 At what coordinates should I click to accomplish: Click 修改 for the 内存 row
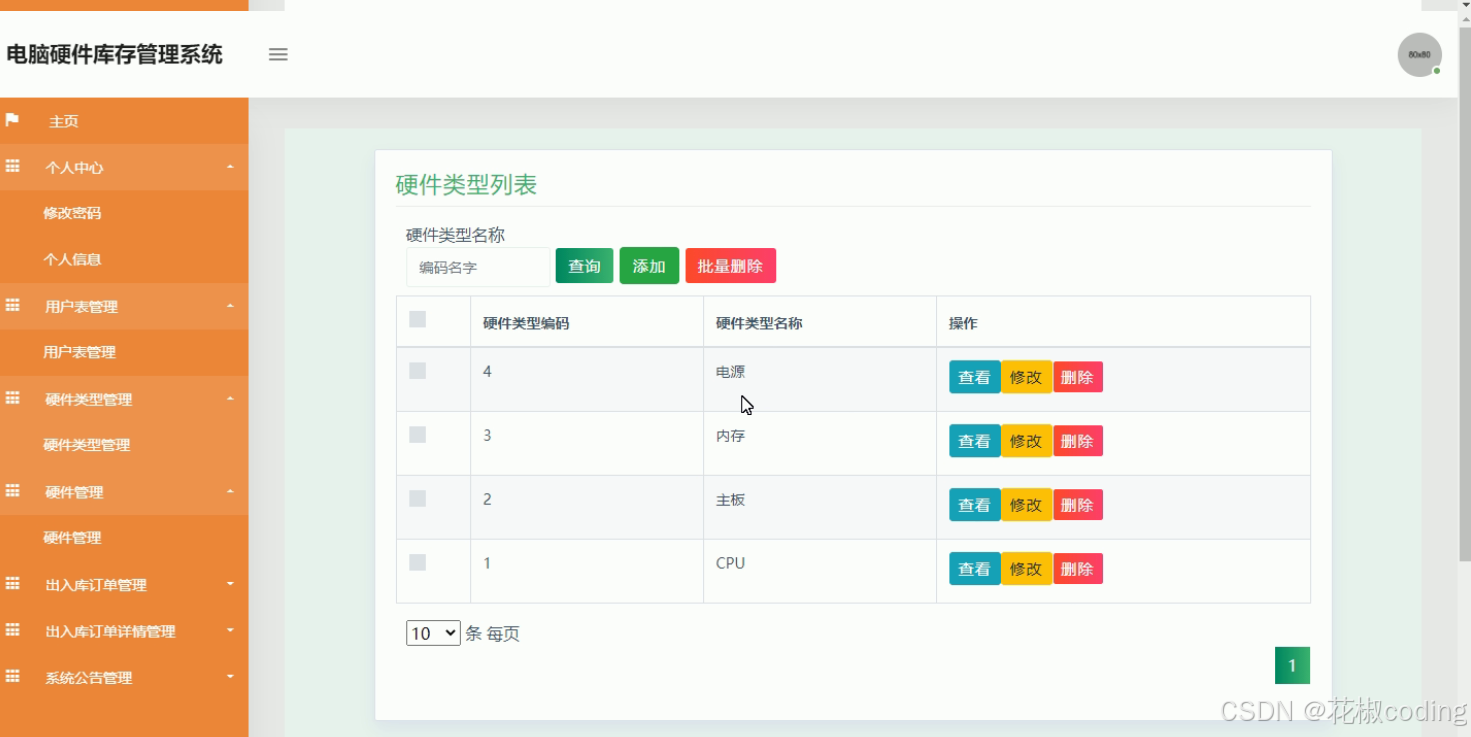pyautogui.click(x=1026, y=441)
